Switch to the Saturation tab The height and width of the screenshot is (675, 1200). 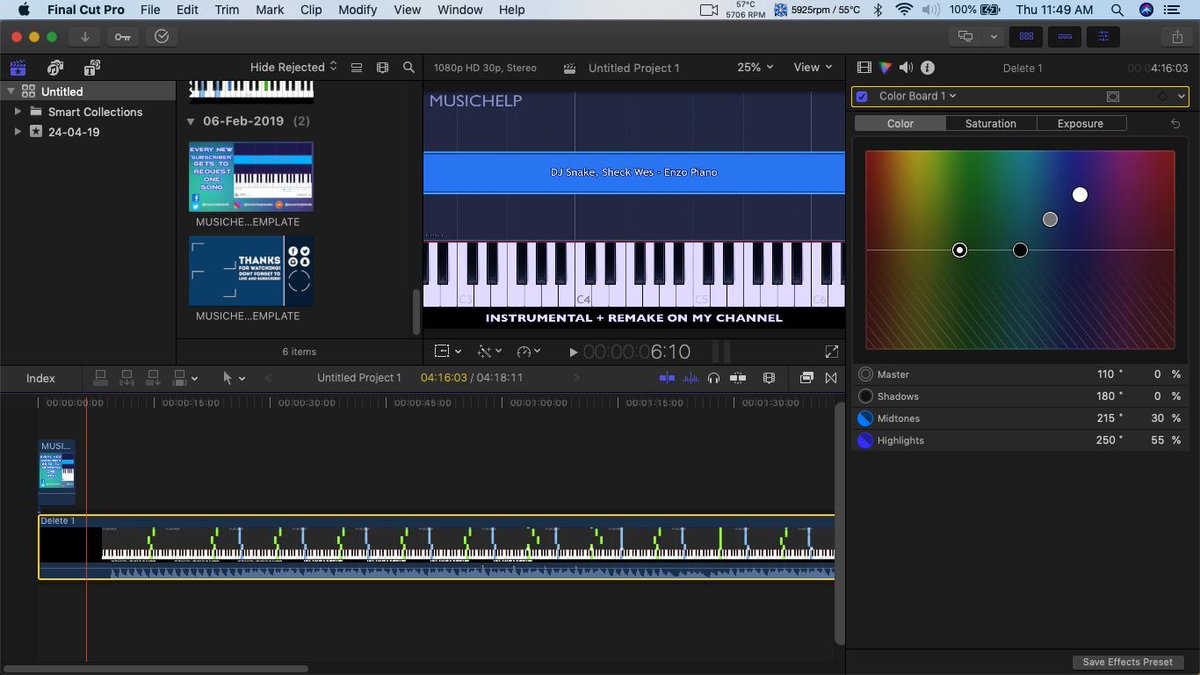(x=990, y=123)
